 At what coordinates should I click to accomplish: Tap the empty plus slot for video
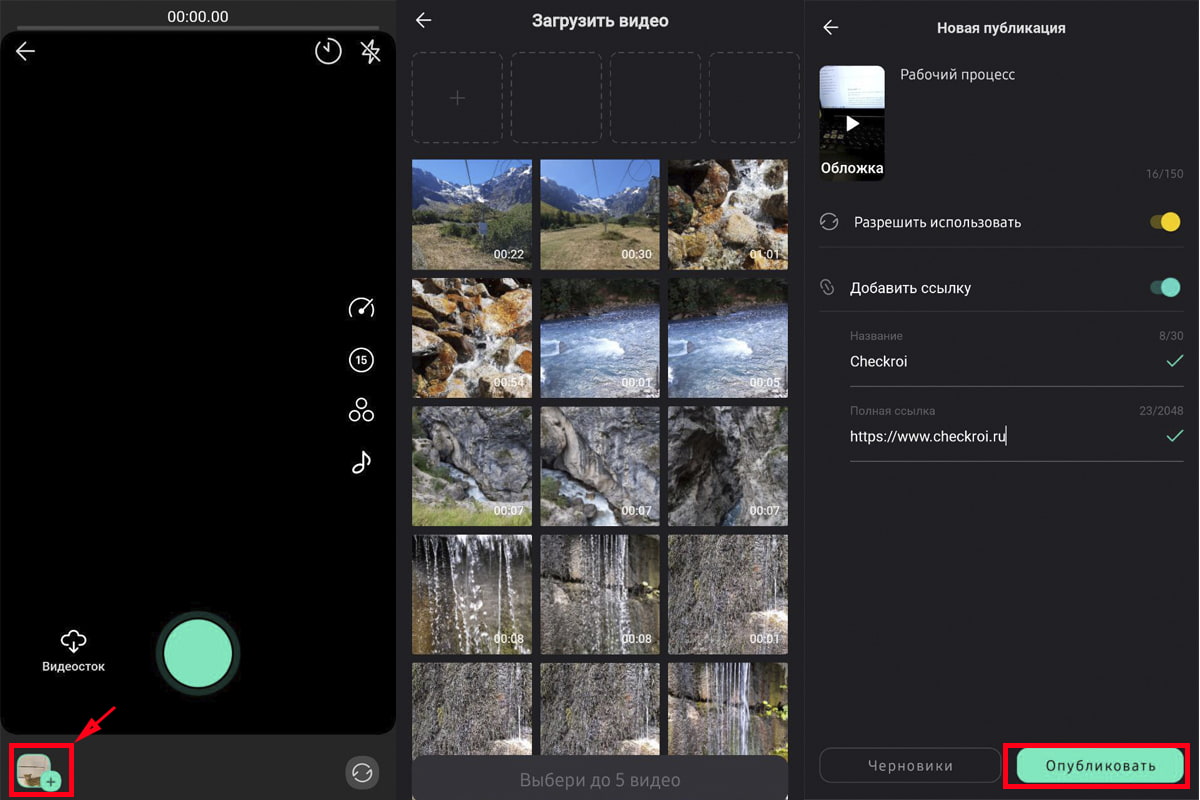point(457,98)
